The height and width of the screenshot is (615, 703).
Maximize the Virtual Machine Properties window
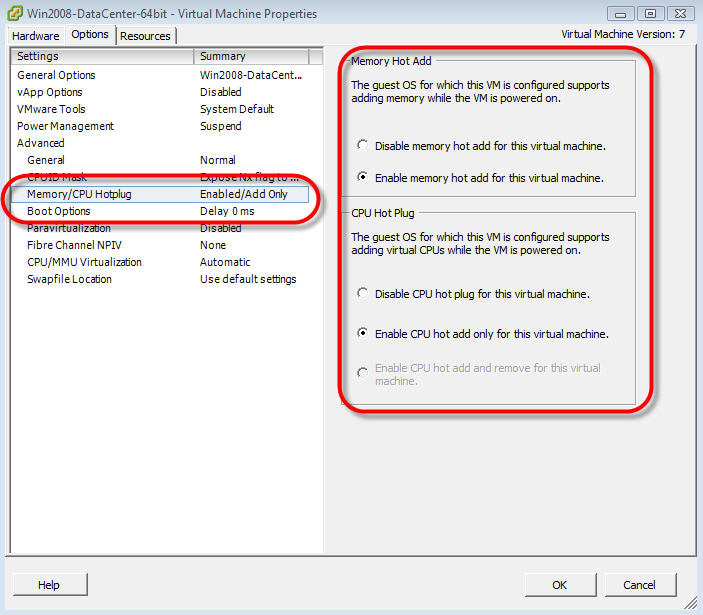click(x=651, y=14)
